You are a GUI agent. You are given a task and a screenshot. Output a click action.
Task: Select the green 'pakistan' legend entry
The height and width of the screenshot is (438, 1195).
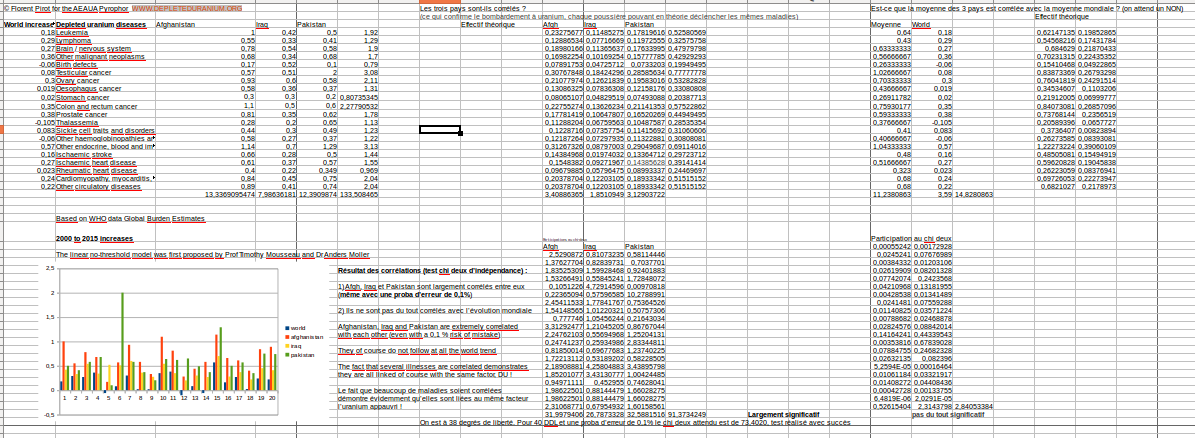tap(299, 354)
